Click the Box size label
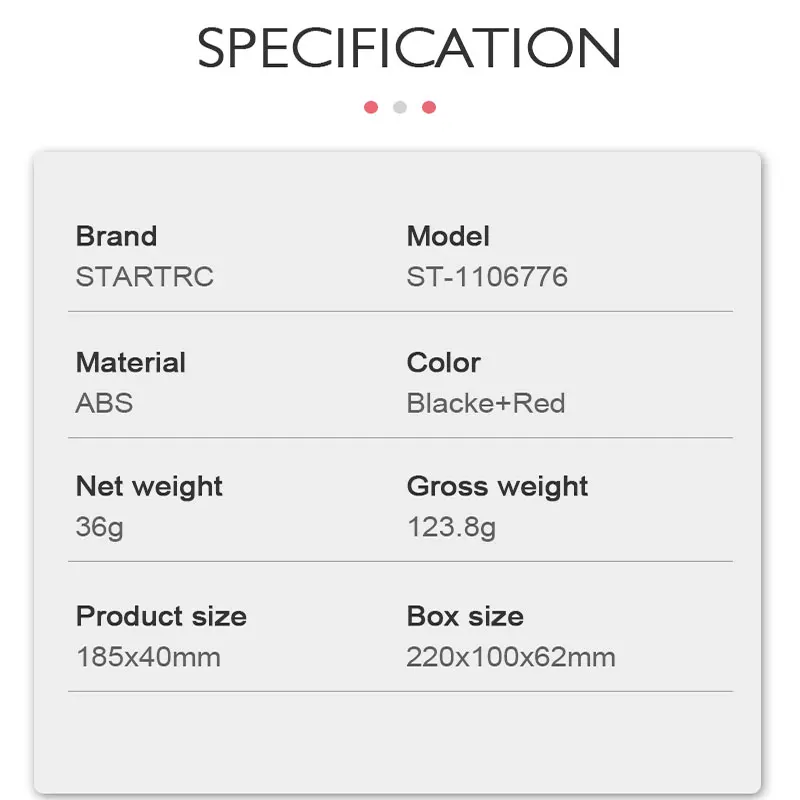 coord(465,616)
